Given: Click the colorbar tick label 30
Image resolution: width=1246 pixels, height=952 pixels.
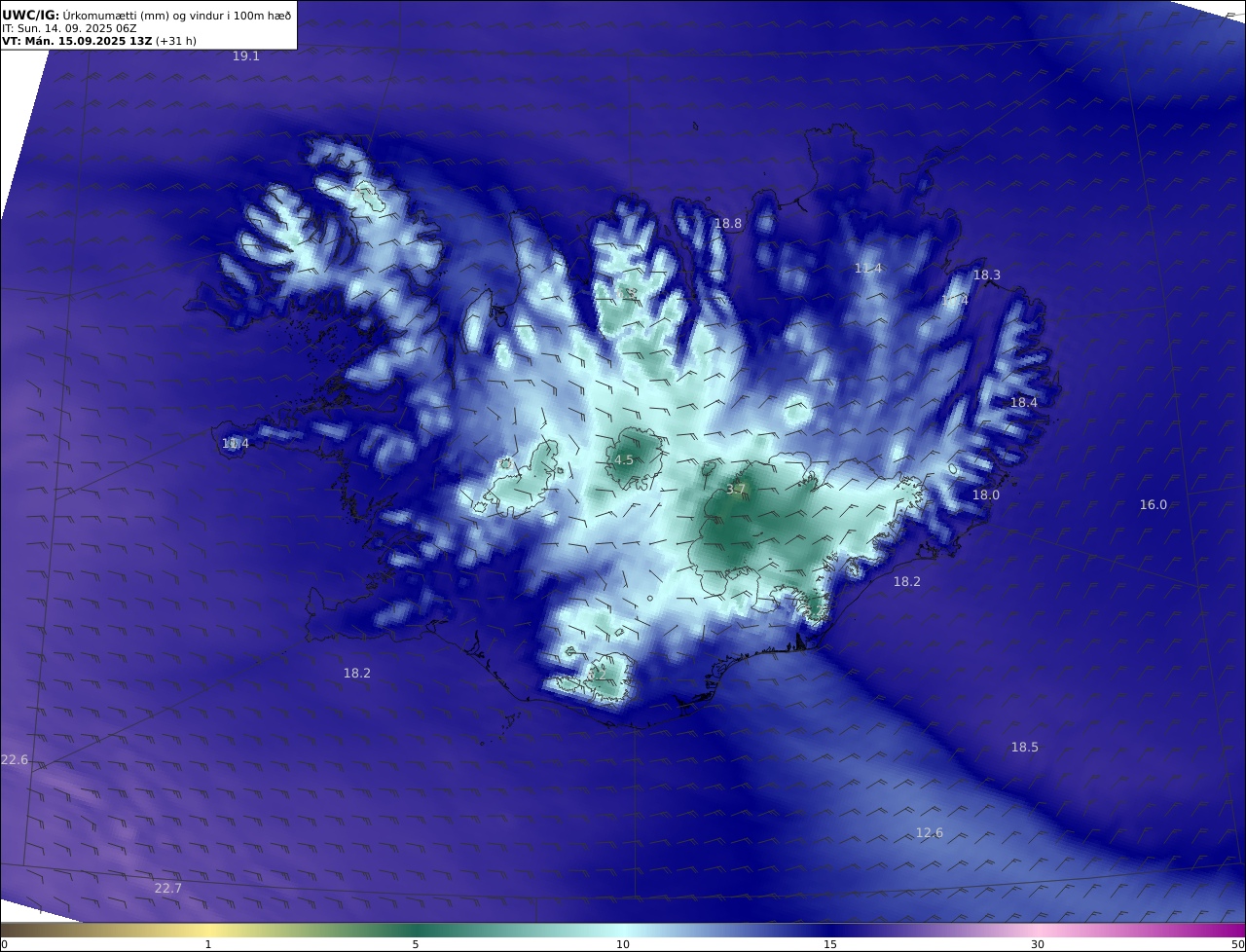Looking at the screenshot, I should pyautogui.click(x=1038, y=944).
